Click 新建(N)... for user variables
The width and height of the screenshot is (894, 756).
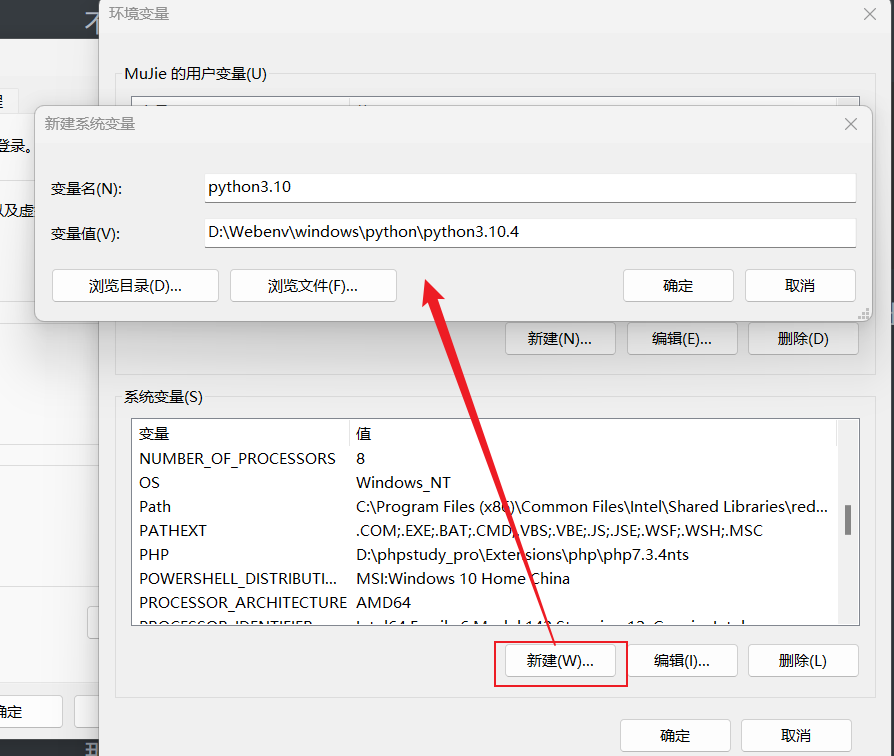(560, 339)
